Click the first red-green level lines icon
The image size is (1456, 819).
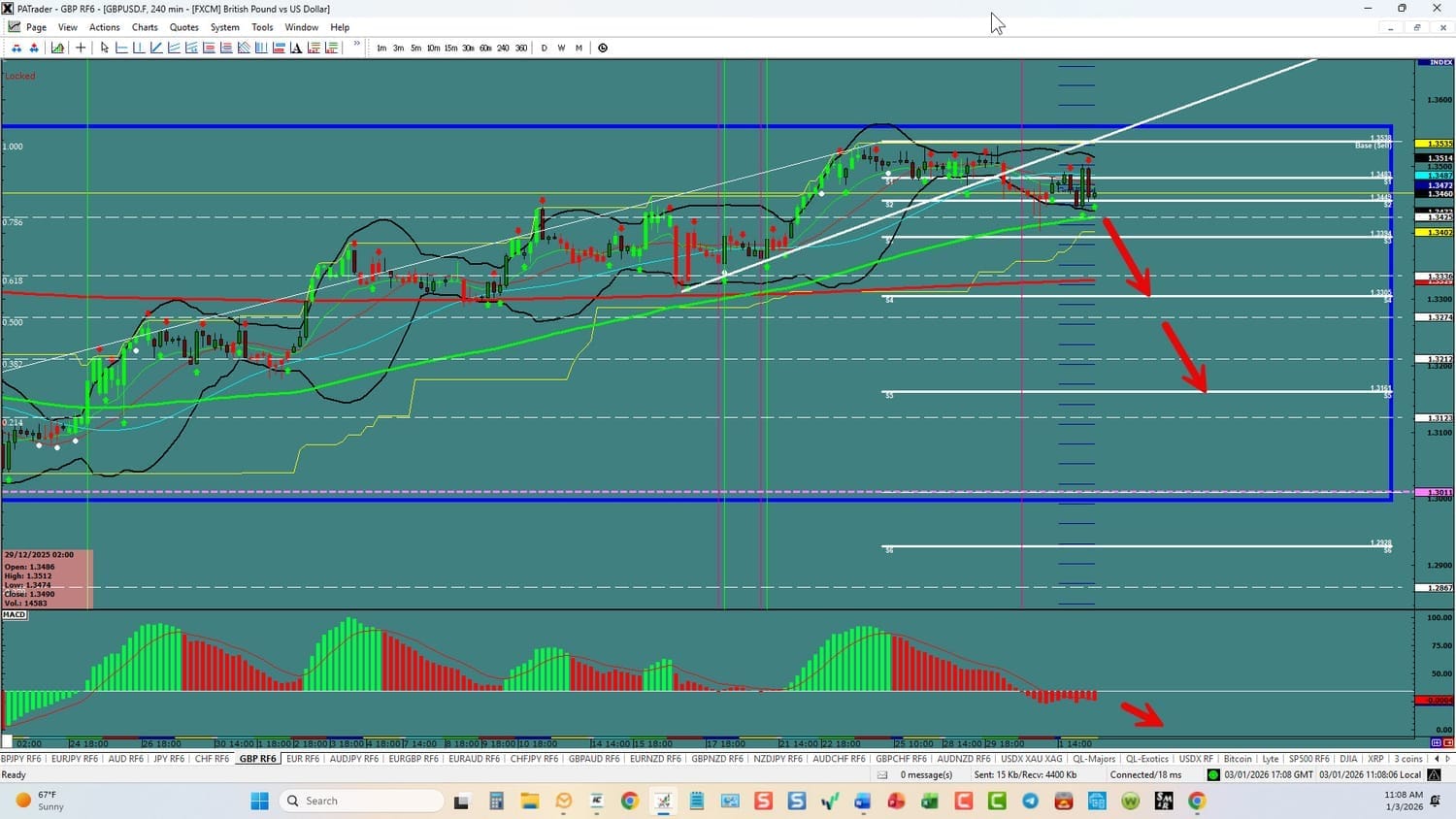pyautogui.click(x=314, y=48)
